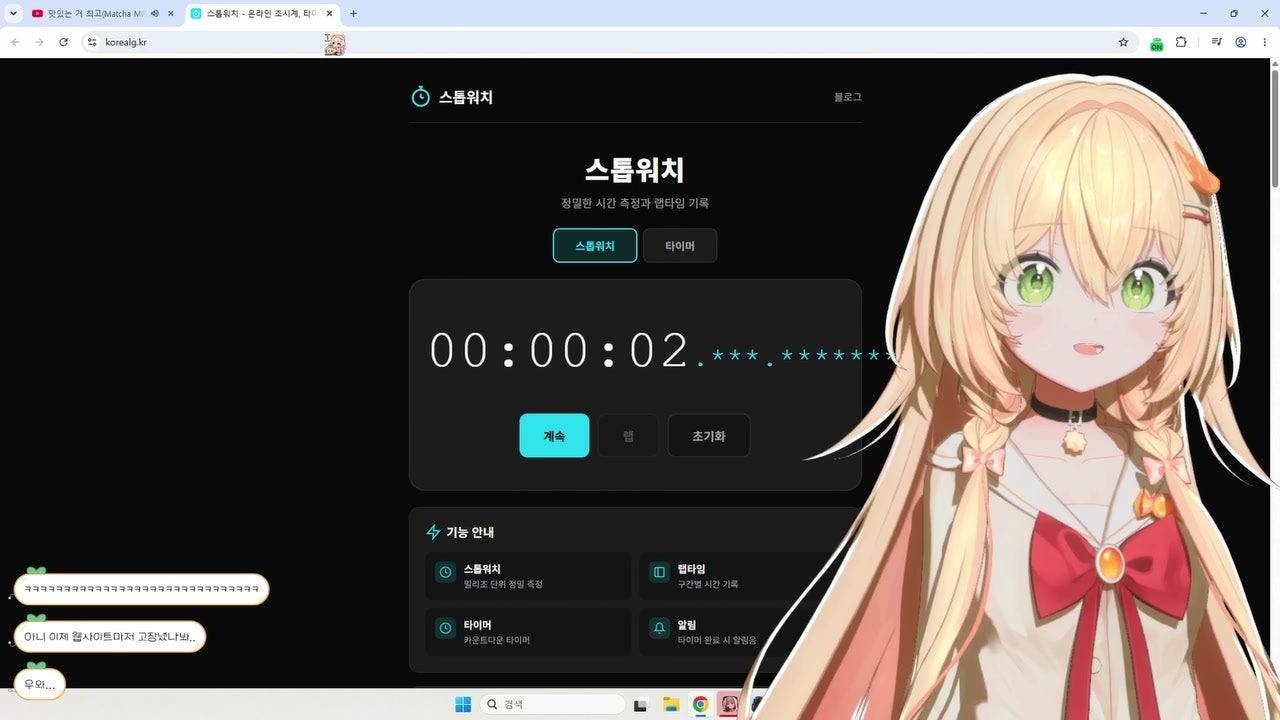The width and height of the screenshot is (1280, 720).
Task: Open the 블로그 link in the header
Action: (848, 97)
